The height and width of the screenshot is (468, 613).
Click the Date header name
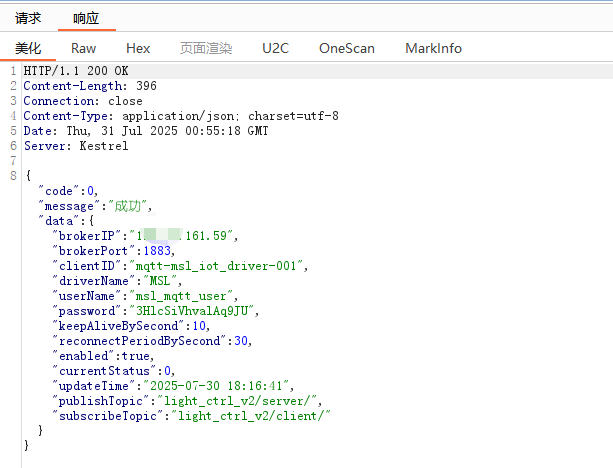point(40,131)
